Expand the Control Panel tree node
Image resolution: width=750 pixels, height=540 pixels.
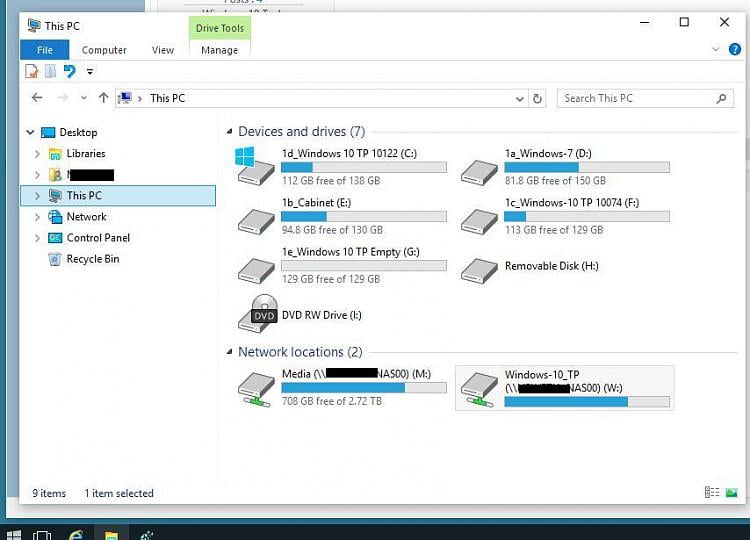coord(37,238)
